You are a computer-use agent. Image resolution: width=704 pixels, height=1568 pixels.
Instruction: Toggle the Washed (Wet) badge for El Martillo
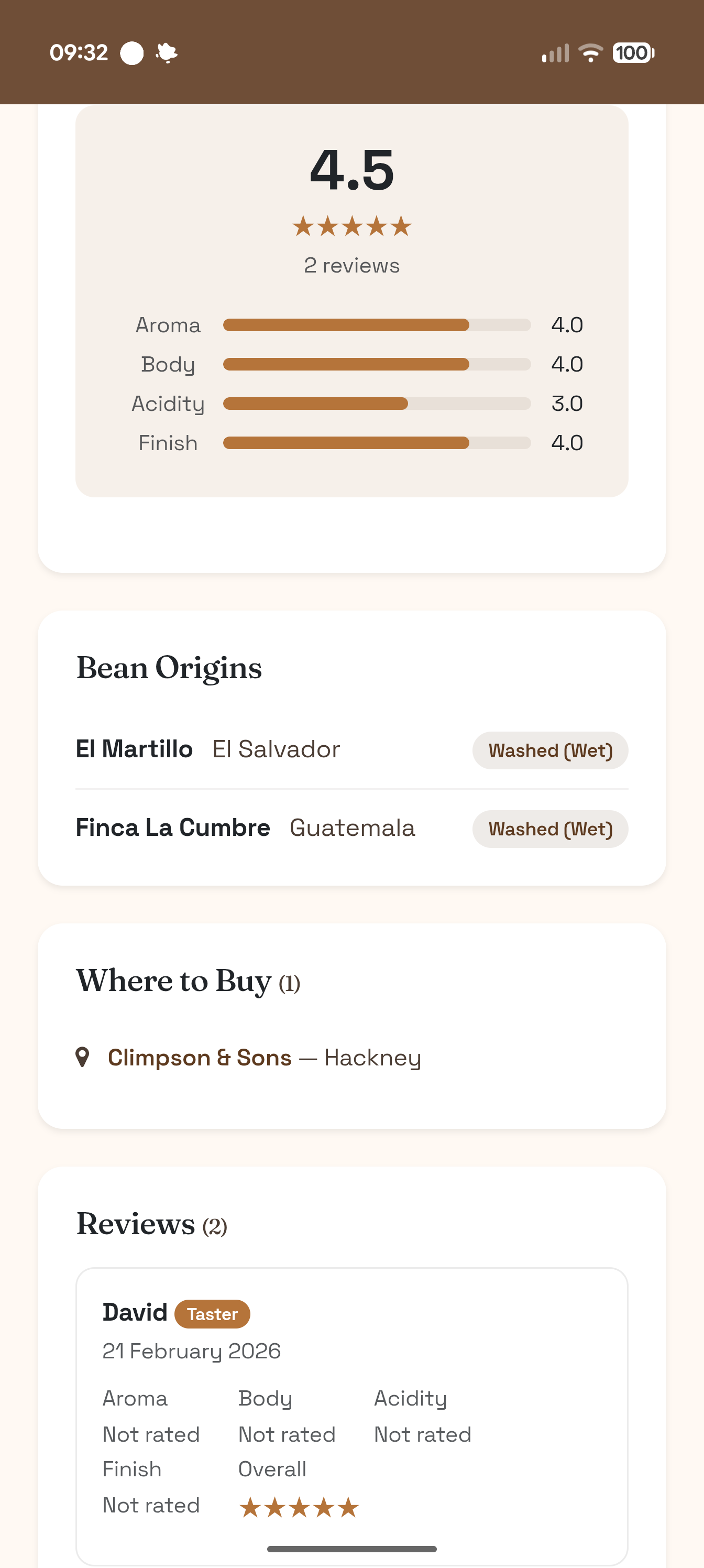(x=550, y=750)
